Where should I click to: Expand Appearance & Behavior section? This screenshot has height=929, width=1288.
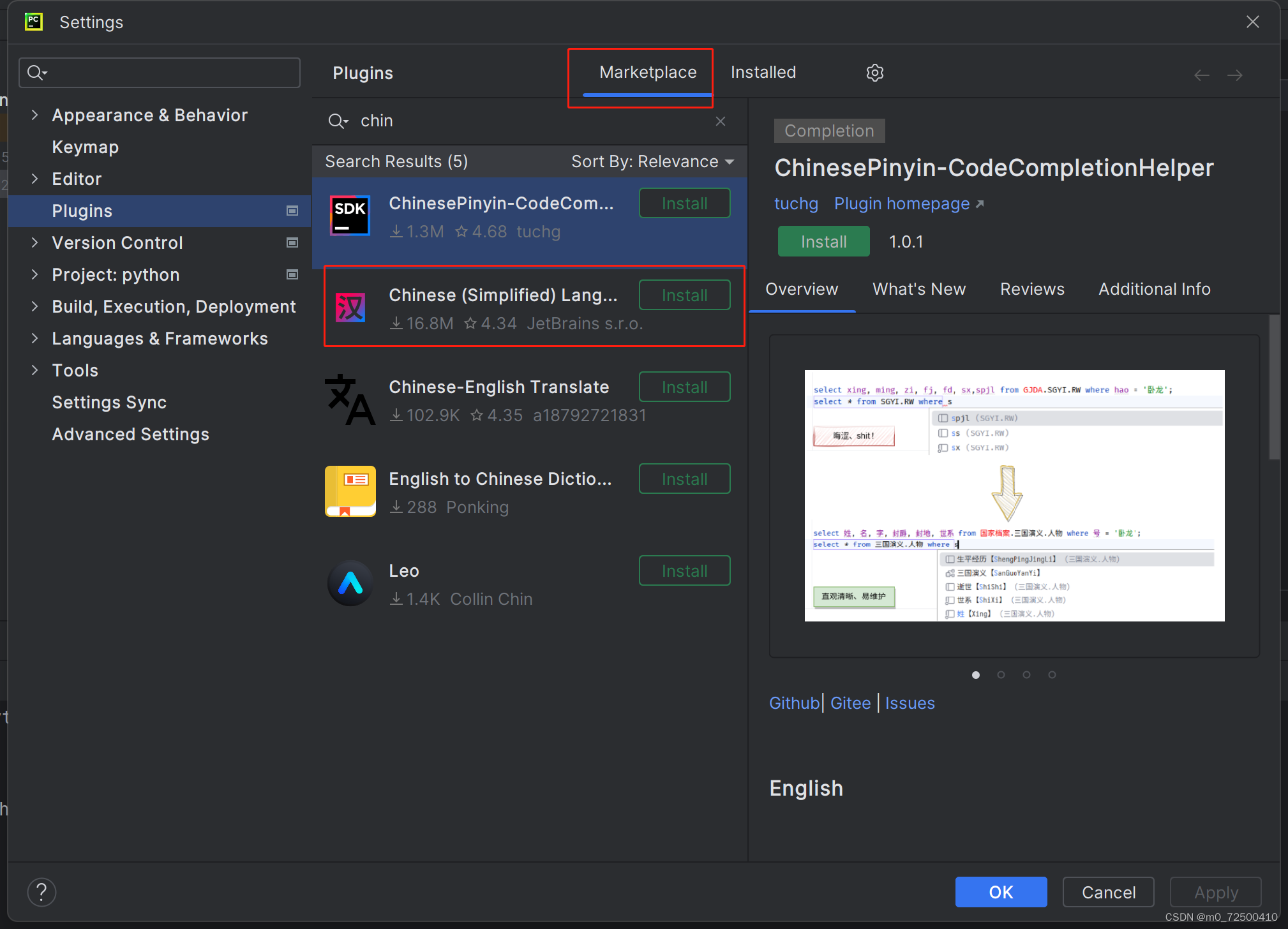34,115
